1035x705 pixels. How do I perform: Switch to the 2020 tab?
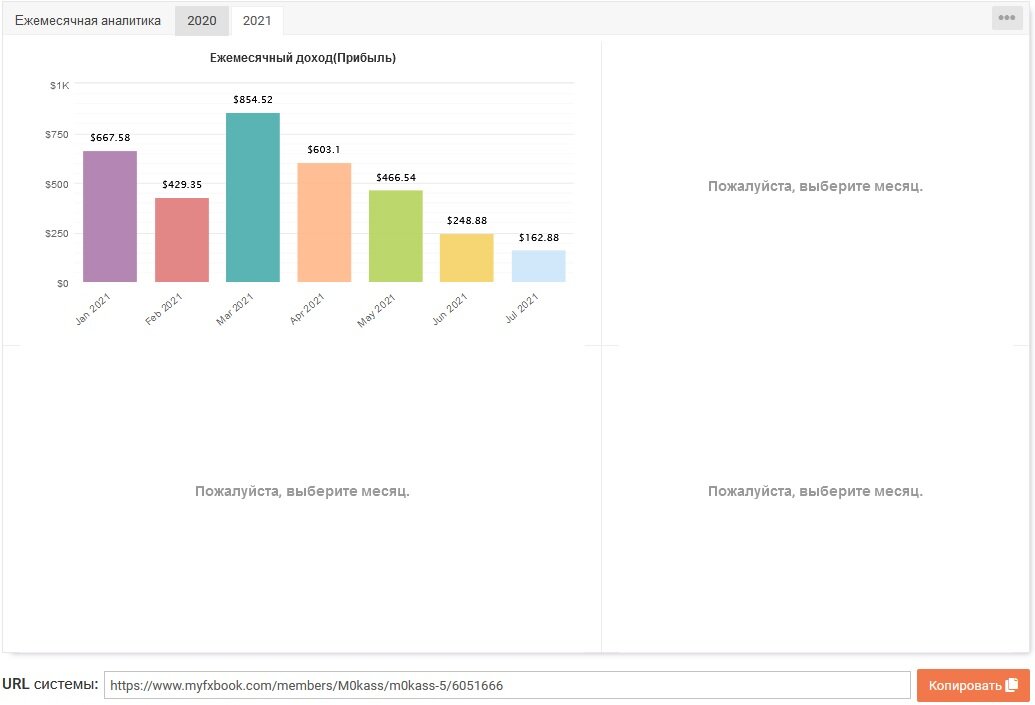pos(201,20)
